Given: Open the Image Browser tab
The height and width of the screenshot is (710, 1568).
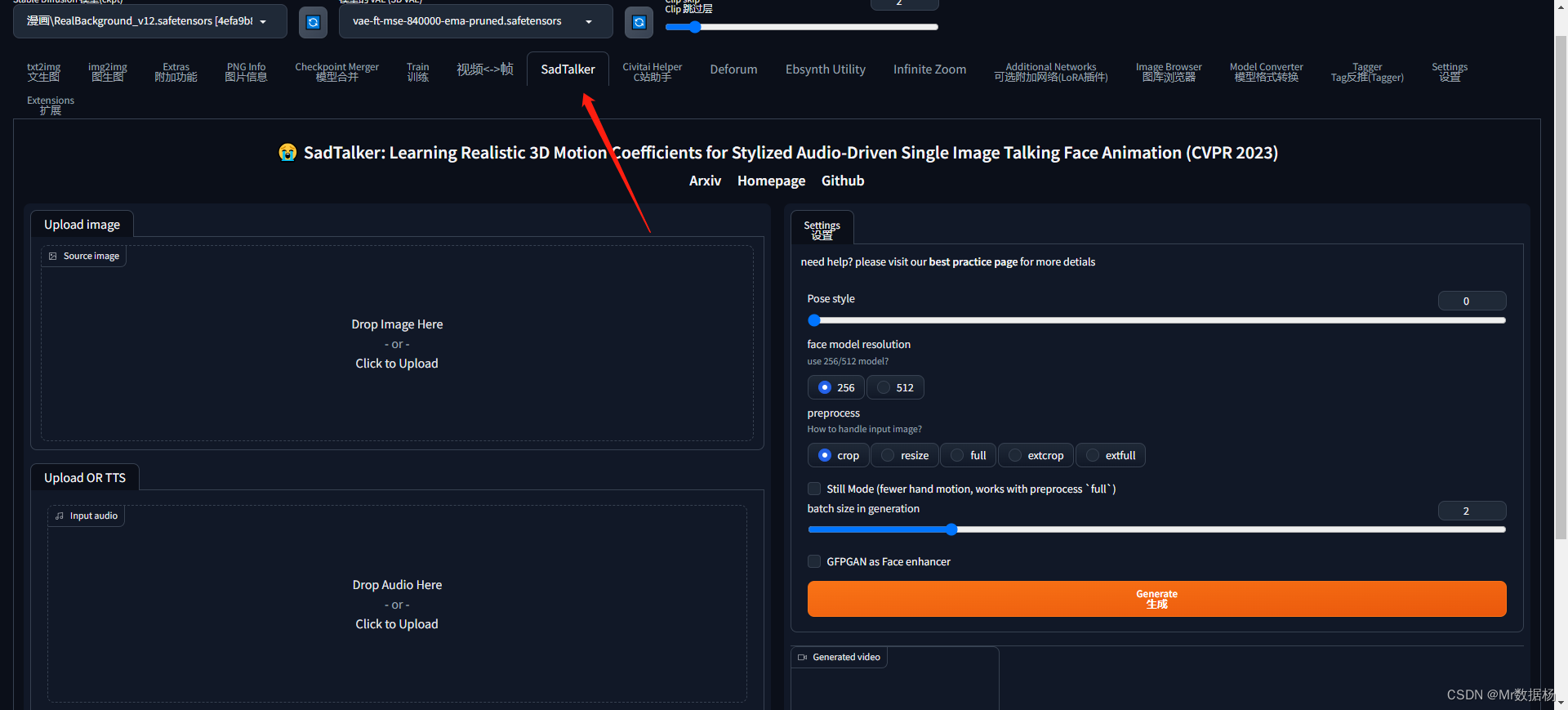Looking at the screenshot, I should [x=1169, y=72].
